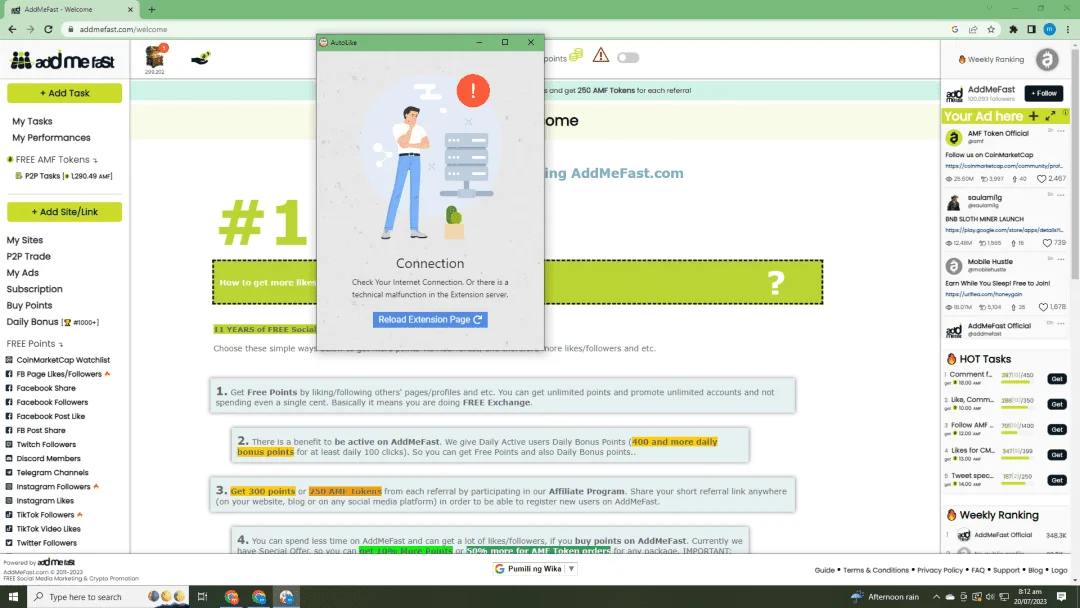Toggle the switch next to warning icon
Image resolution: width=1080 pixels, height=608 pixels.
pos(627,58)
